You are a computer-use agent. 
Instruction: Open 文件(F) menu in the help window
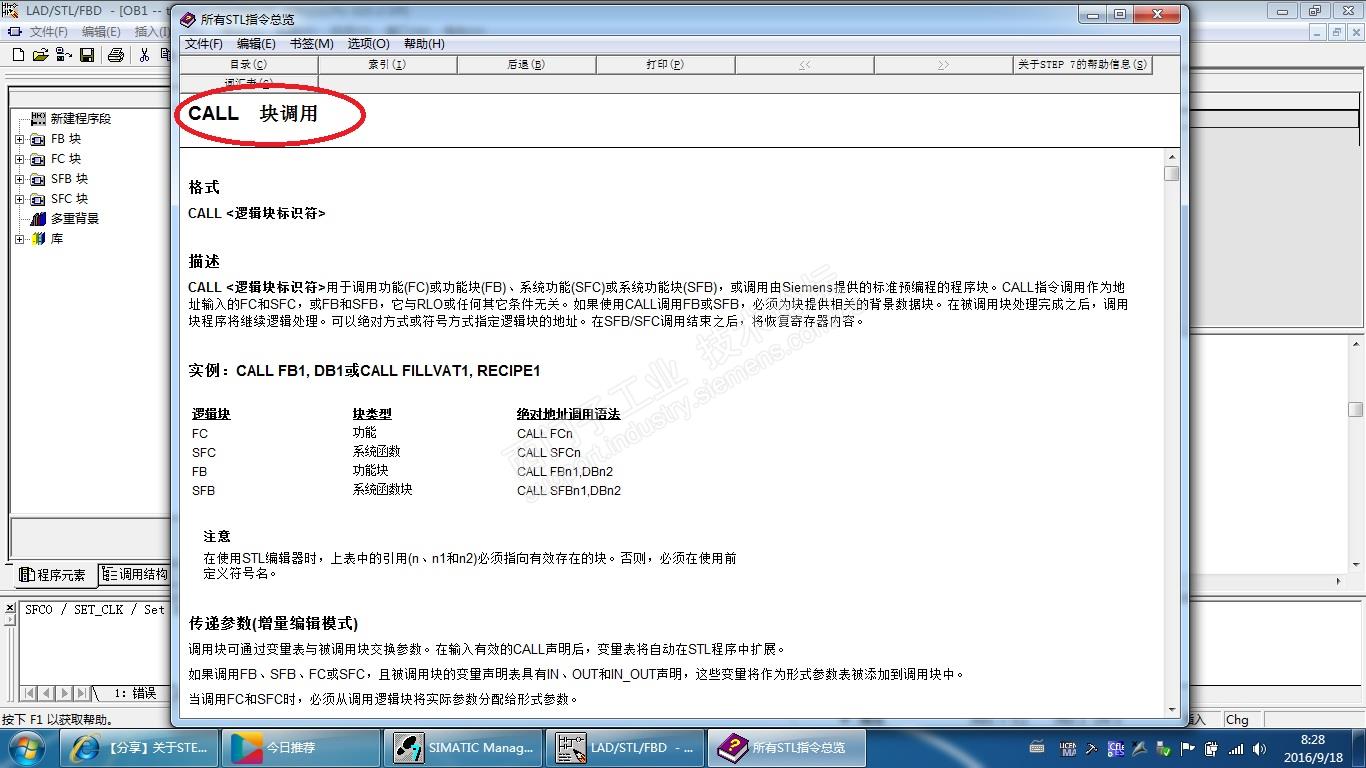(204, 44)
